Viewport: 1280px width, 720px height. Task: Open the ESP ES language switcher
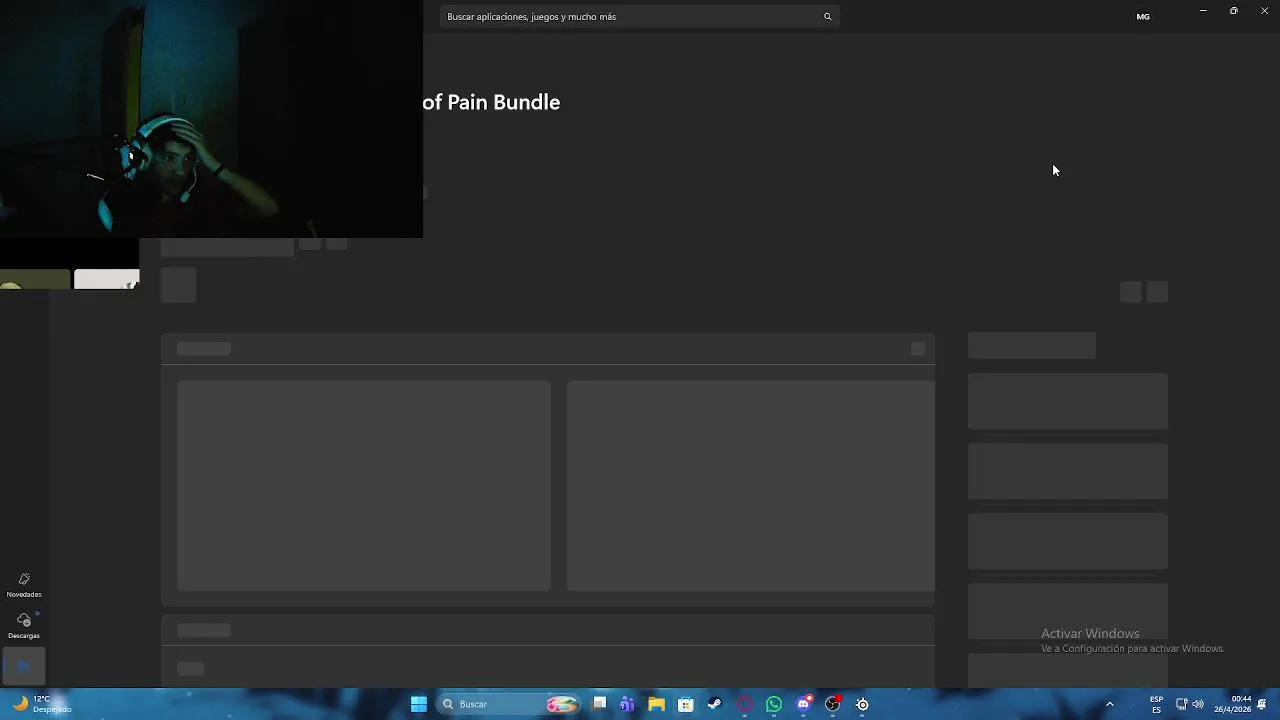1156,704
